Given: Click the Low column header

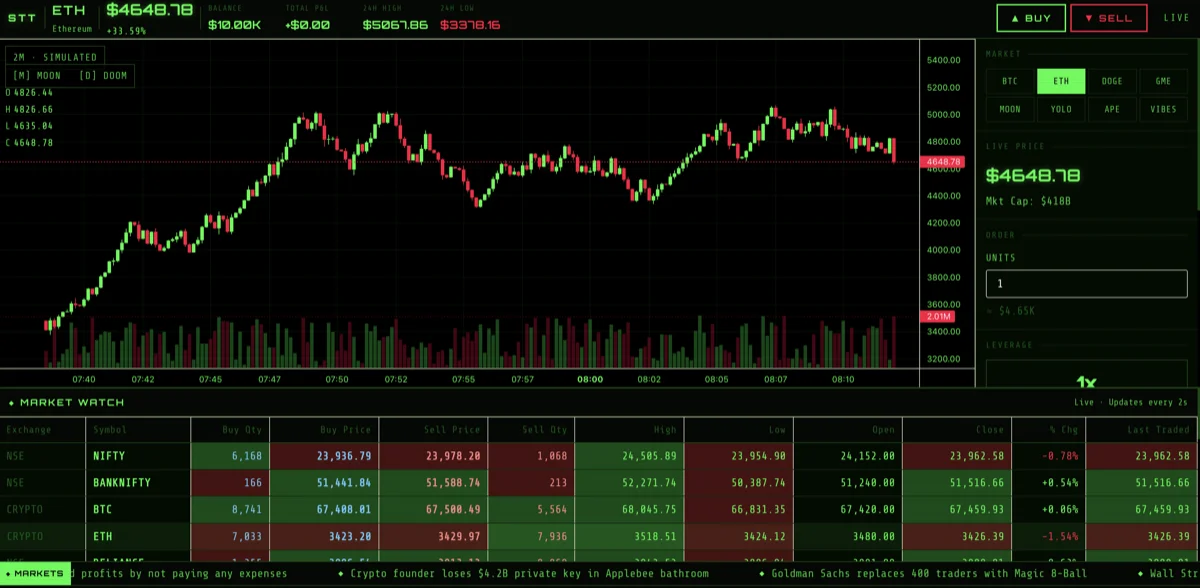Looking at the screenshot, I should point(739,430).
